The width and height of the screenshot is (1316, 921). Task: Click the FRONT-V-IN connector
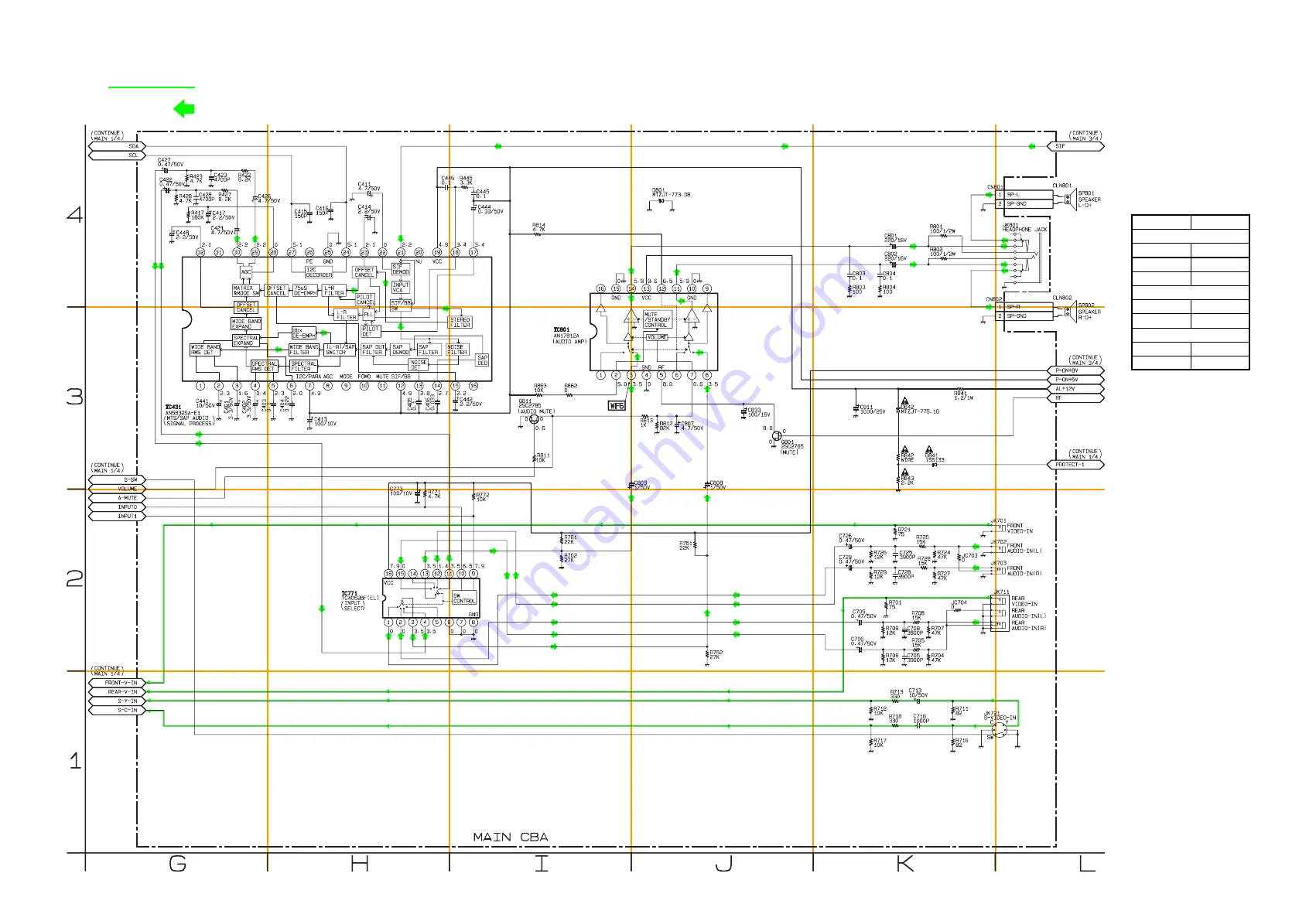(x=118, y=683)
